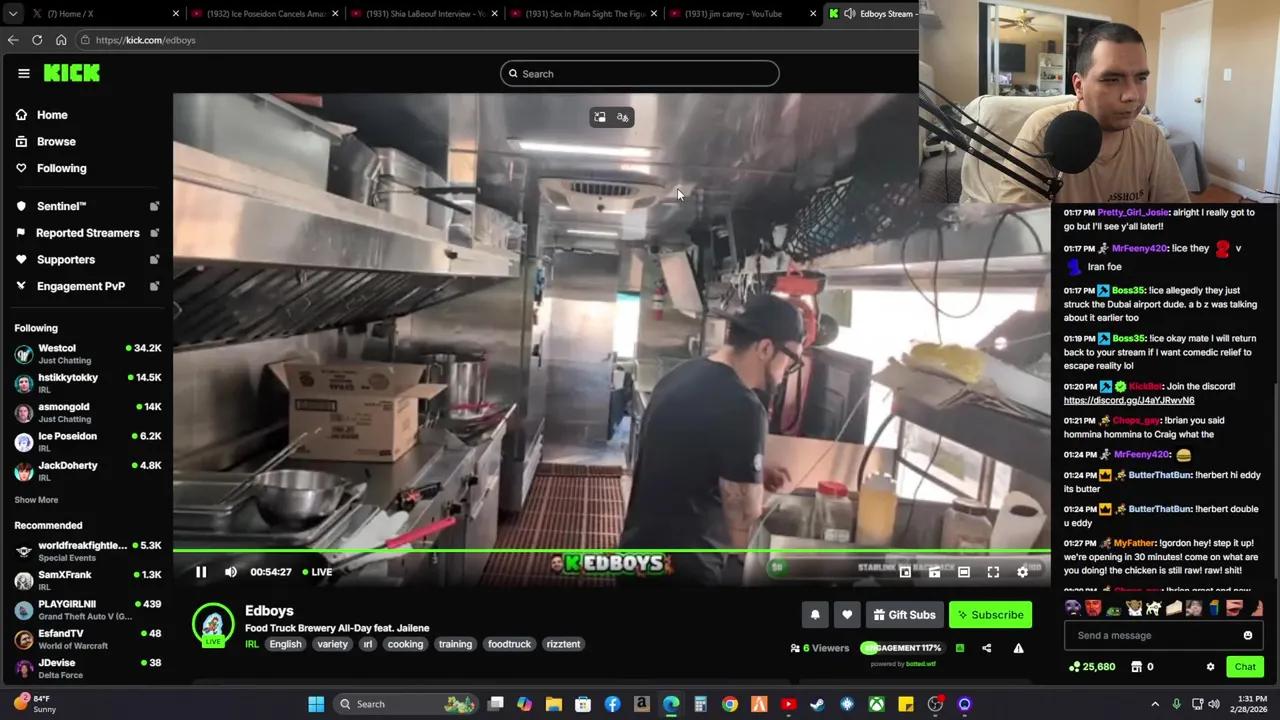Switch to the jim carrey YouTube tab
This screenshot has width=1280, height=720.
point(743,14)
